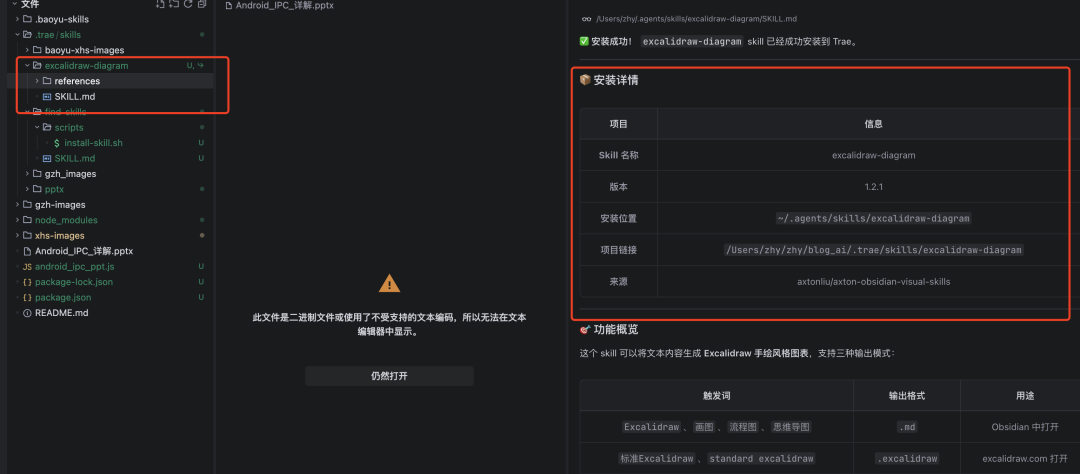This screenshot has height=474, width=1080.
Task: Switch to the Android_IPC_详解.pptx editor tab
Action: coord(280,5)
